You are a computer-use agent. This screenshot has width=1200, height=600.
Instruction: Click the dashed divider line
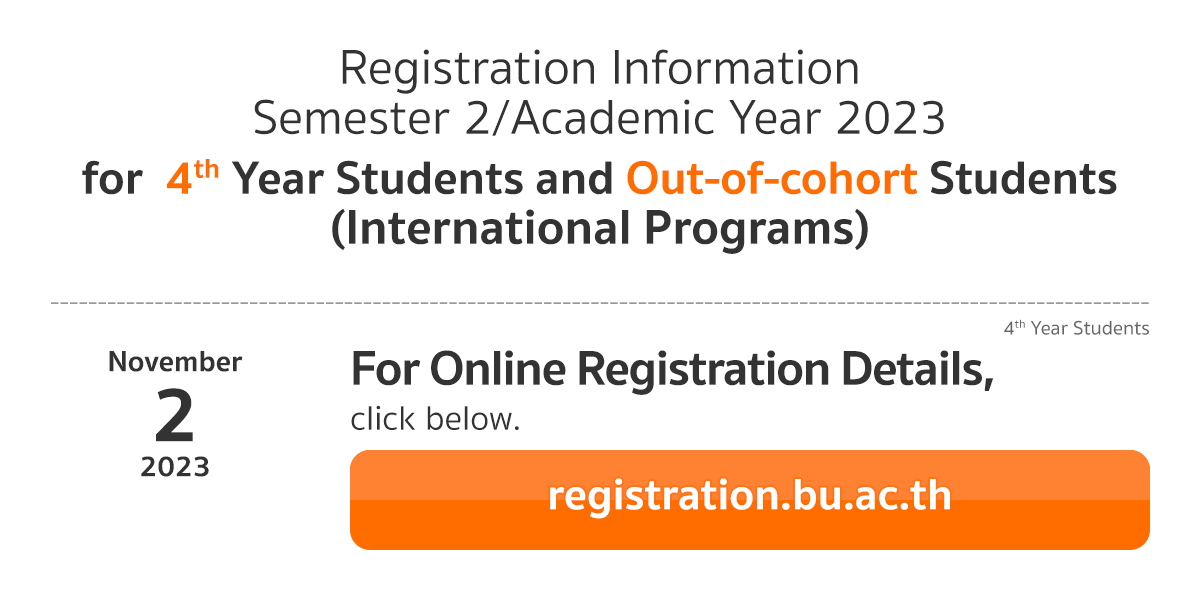tap(599, 301)
